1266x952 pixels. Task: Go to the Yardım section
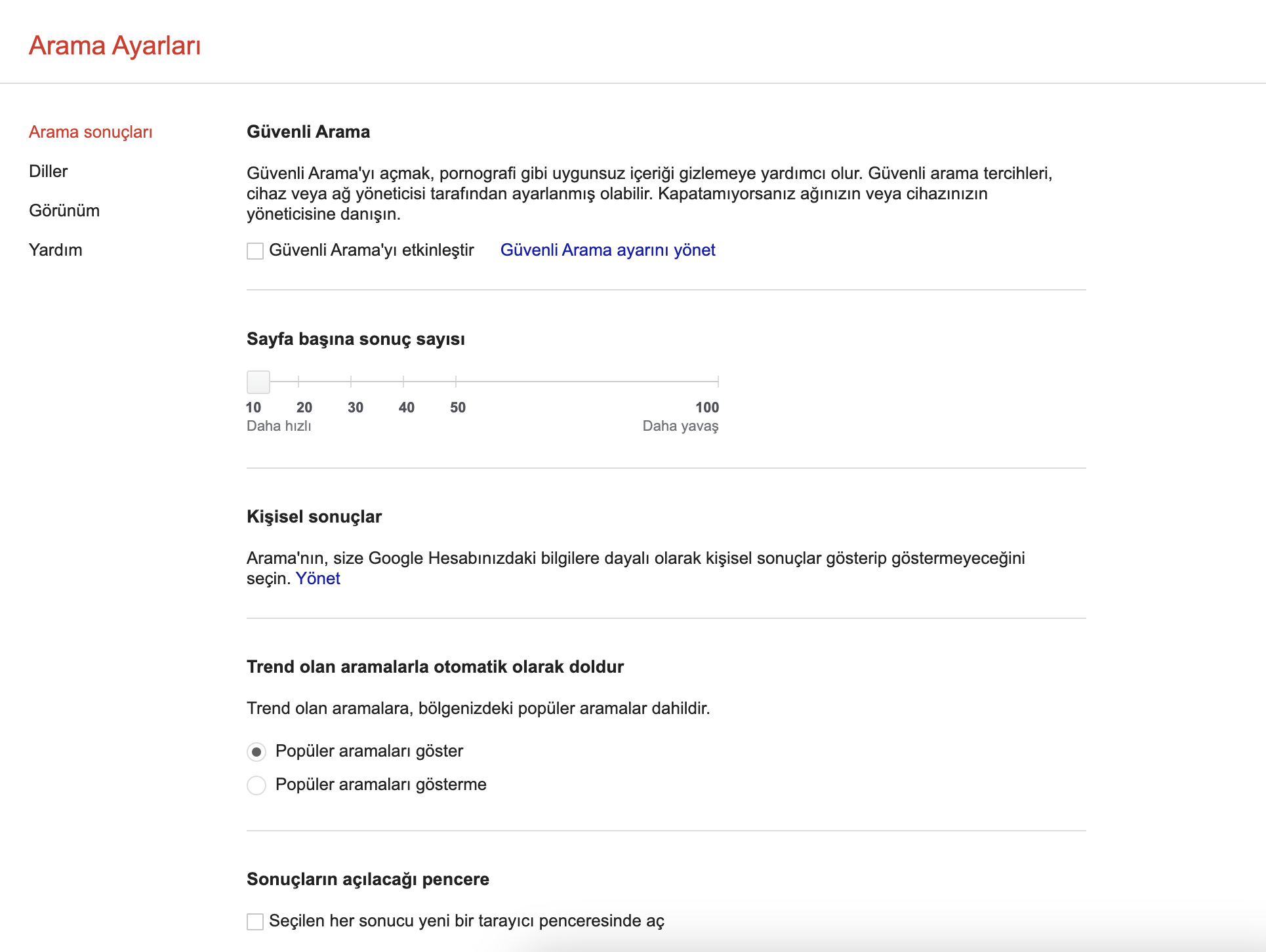(x=56, y=250)
